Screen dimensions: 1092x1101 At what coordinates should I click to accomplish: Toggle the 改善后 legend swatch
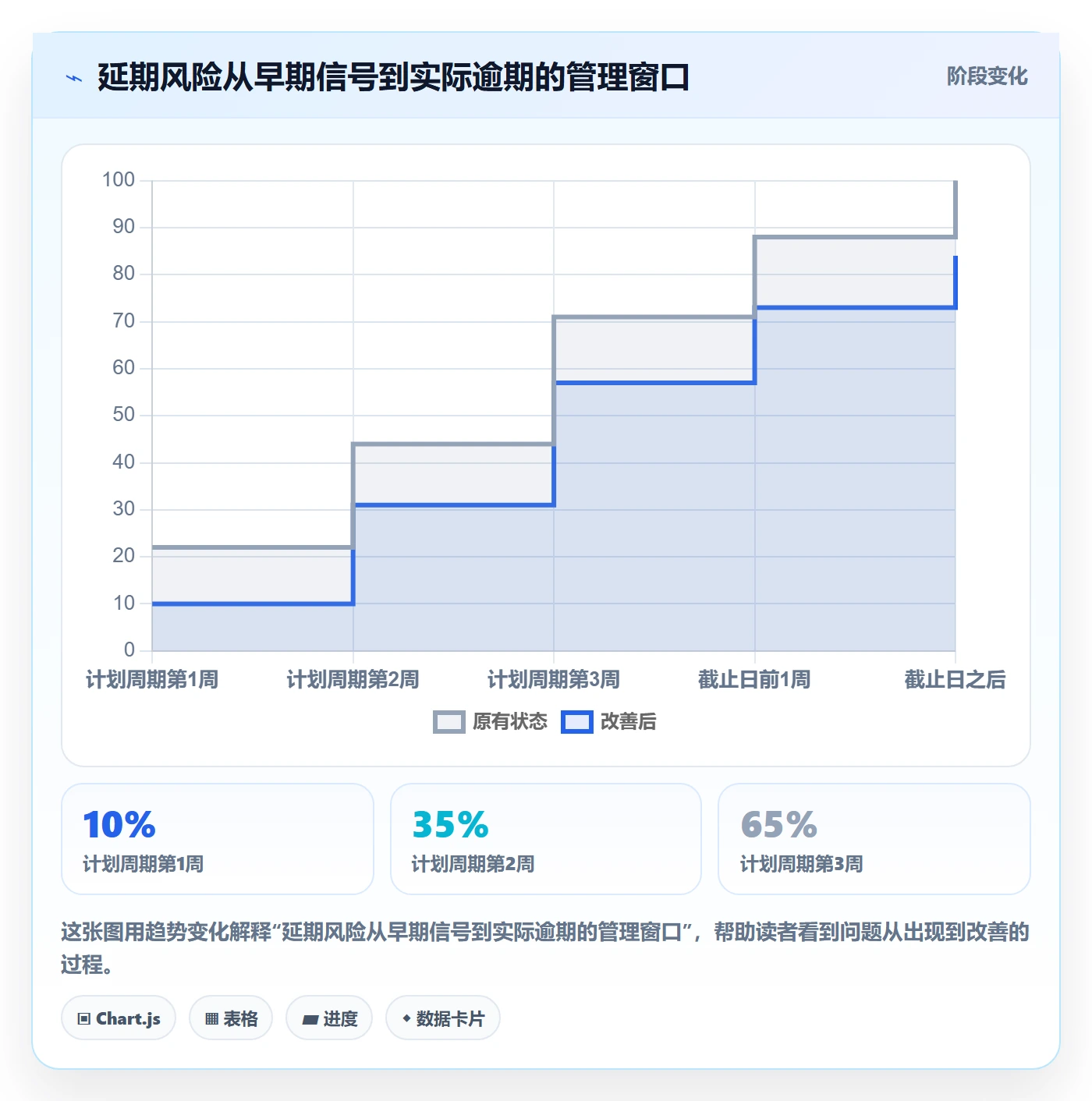point(577,722)
